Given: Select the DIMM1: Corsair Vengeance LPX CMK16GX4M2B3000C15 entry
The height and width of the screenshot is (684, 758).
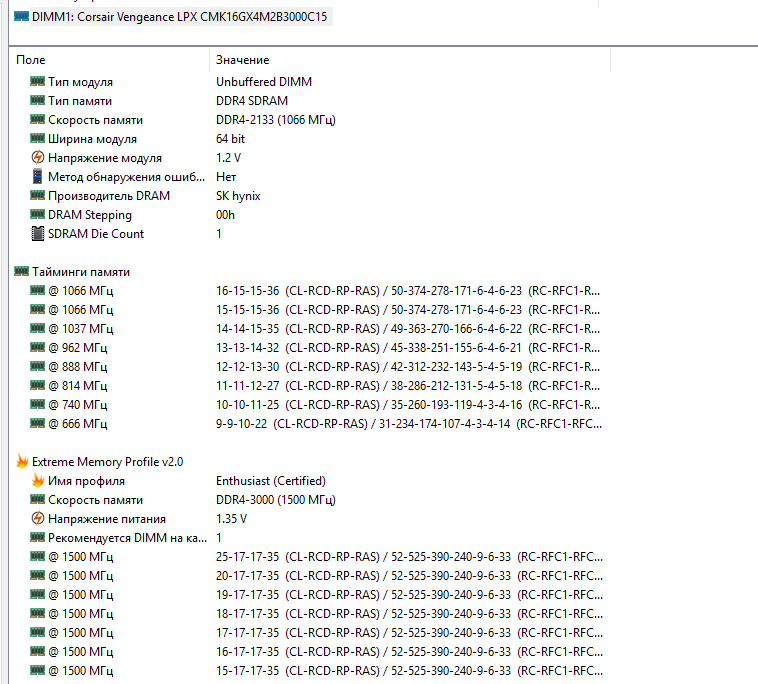Looking at the screenshot, I should (x=179, y=17).
